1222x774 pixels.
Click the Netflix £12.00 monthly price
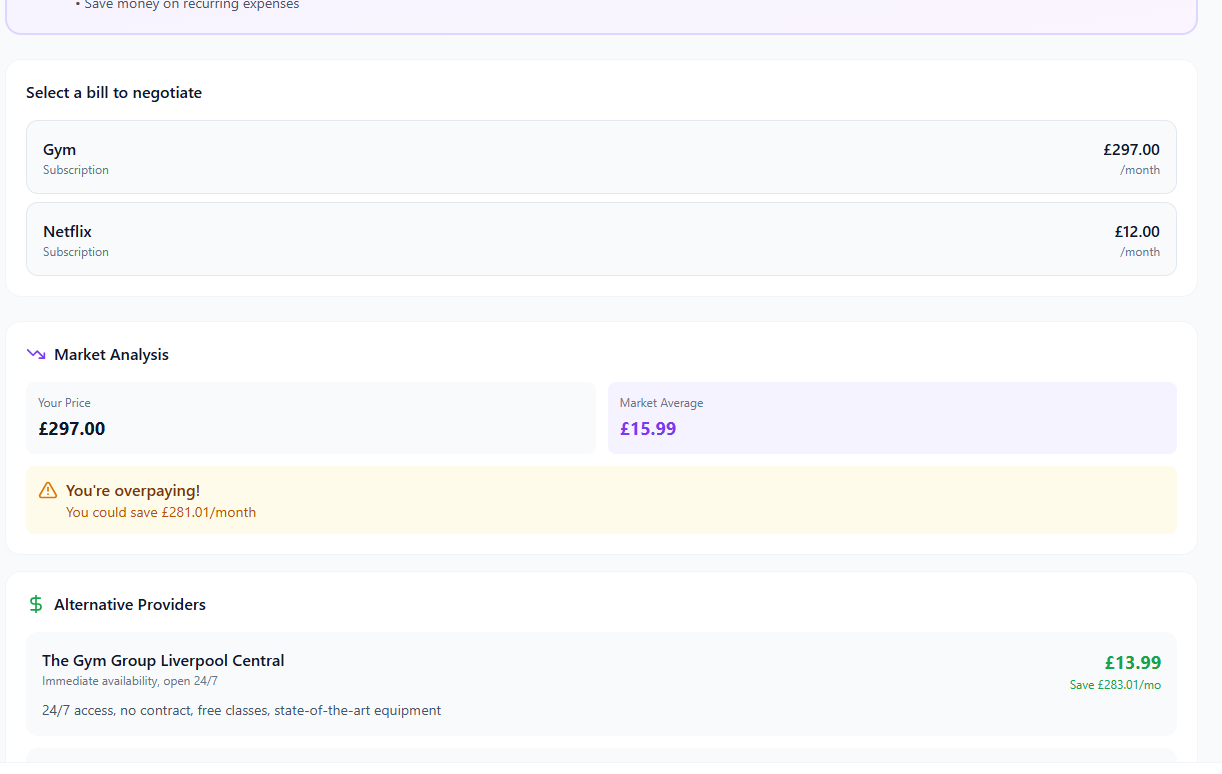[x=1137, y=232]
